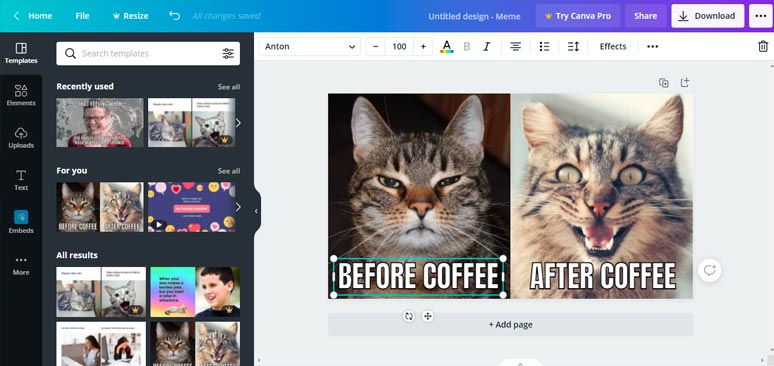Viewport: 774px width, 366px height.
Task: Open the File menu
Action: coord(82,16)
